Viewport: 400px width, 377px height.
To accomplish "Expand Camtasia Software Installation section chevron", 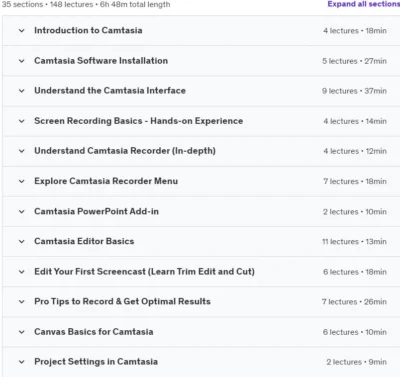I will pos(22,61).
